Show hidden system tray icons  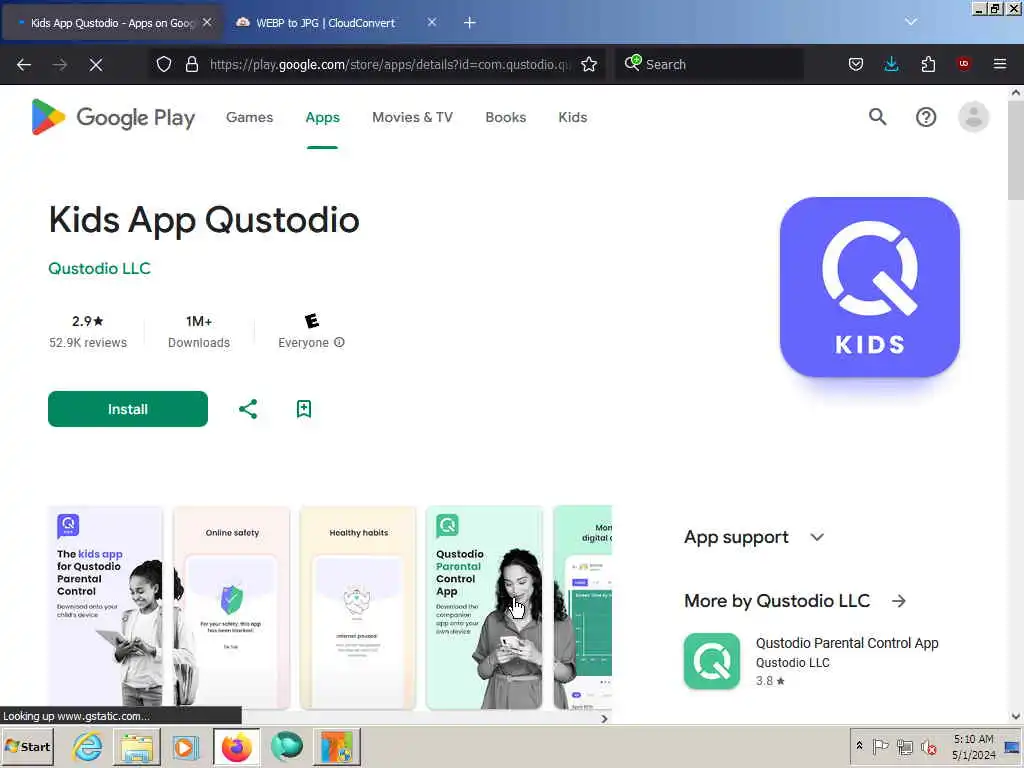(859, 746)
